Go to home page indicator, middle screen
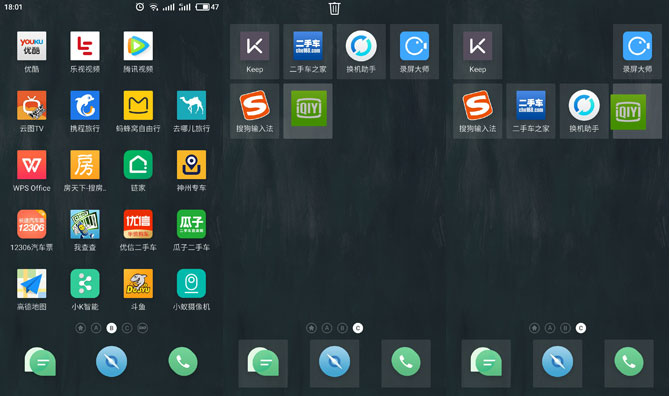The image size is (670, 396). (311, 328)
